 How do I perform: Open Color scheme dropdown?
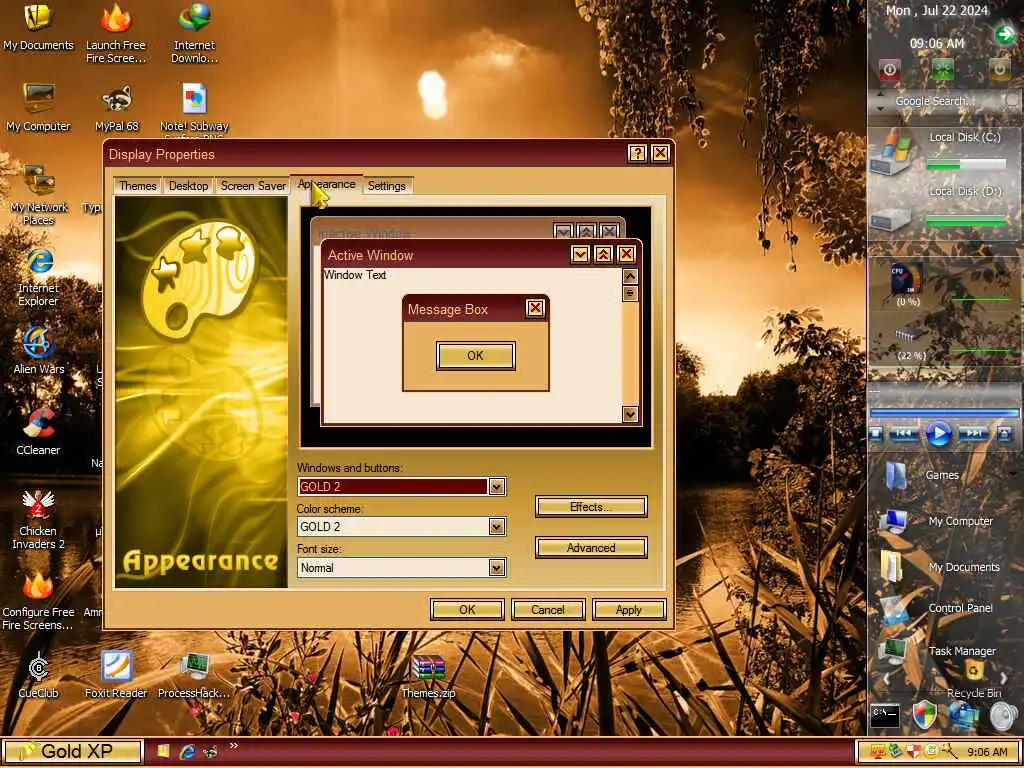(x=497, y=527)
